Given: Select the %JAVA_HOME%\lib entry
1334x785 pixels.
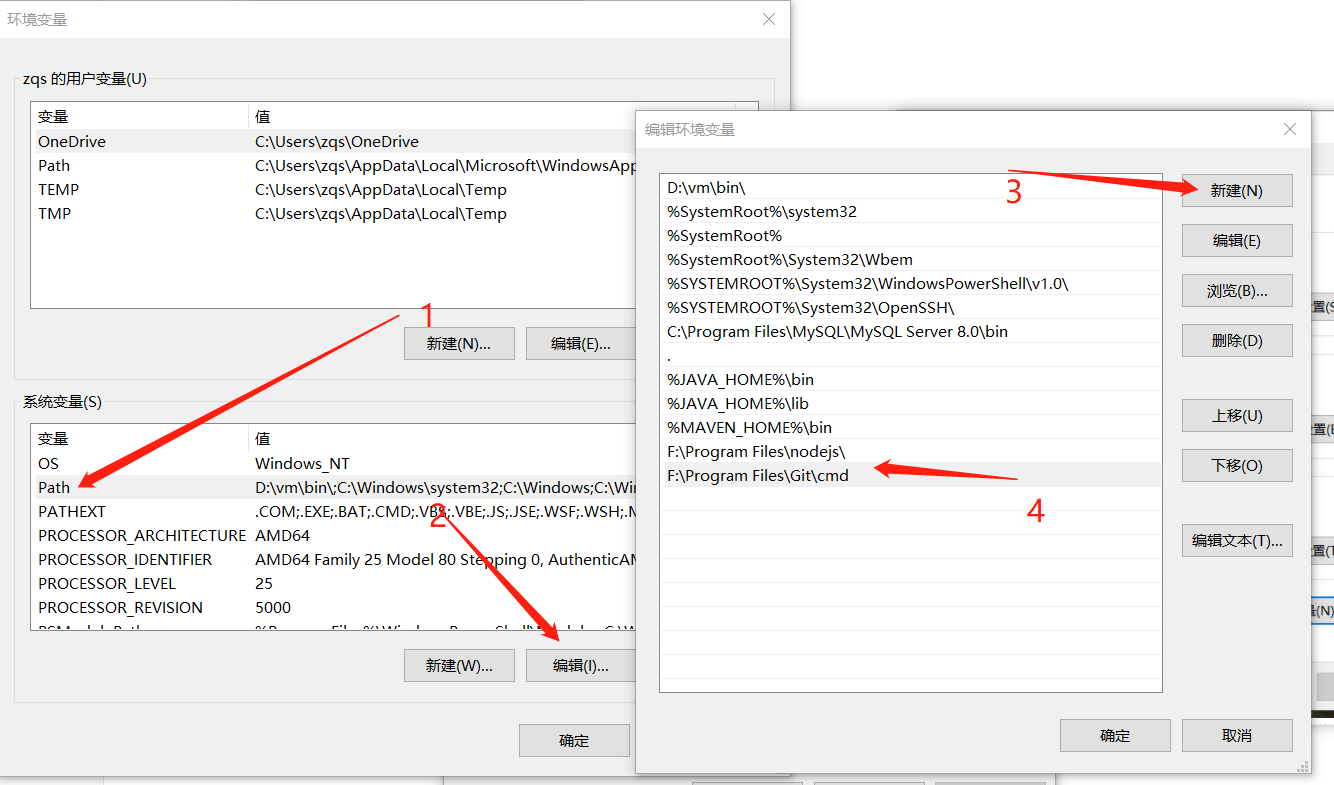Looking at the screenshot, I should pos(911,403).
